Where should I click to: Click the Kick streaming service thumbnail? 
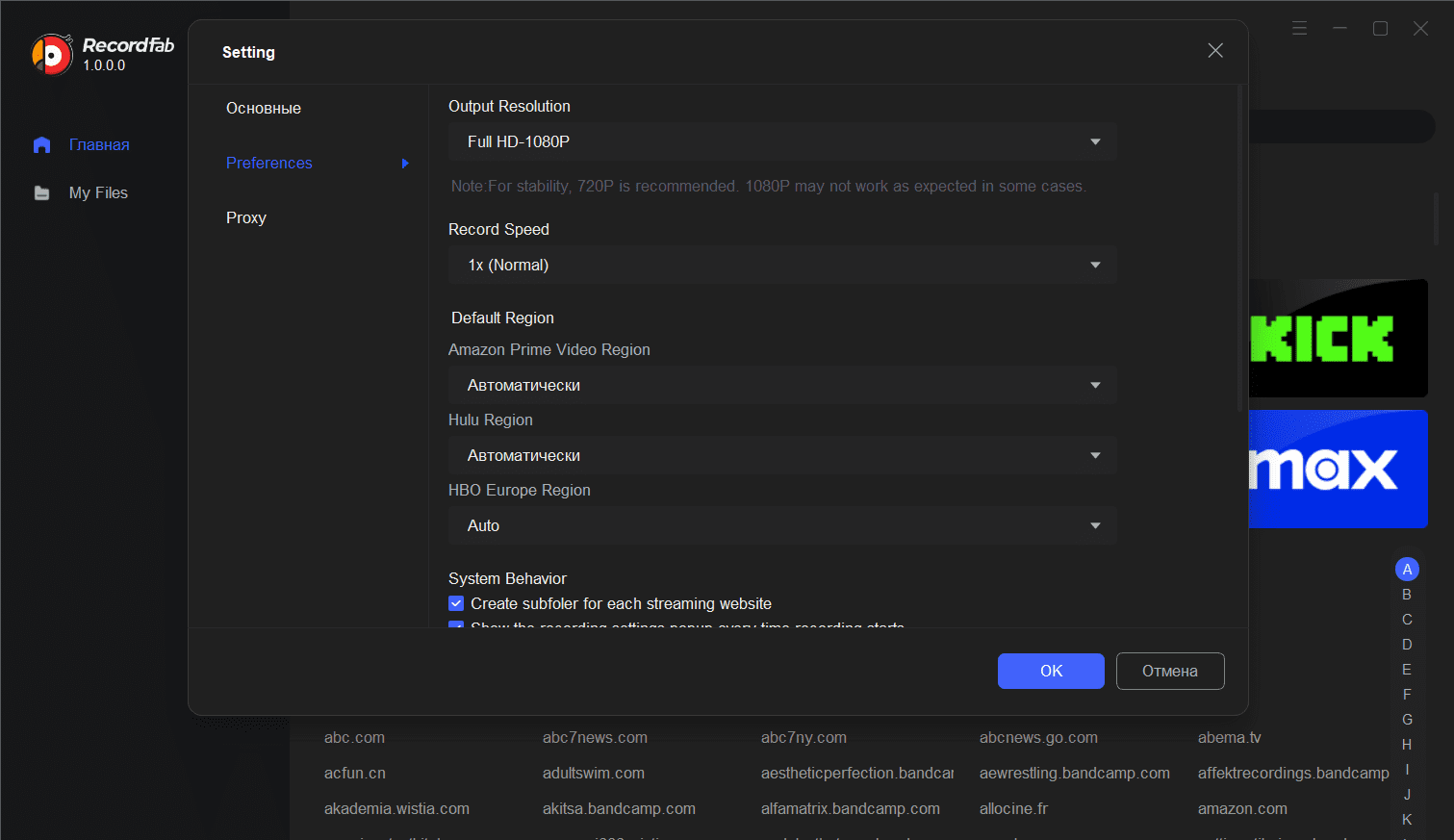click(1338, 339)
